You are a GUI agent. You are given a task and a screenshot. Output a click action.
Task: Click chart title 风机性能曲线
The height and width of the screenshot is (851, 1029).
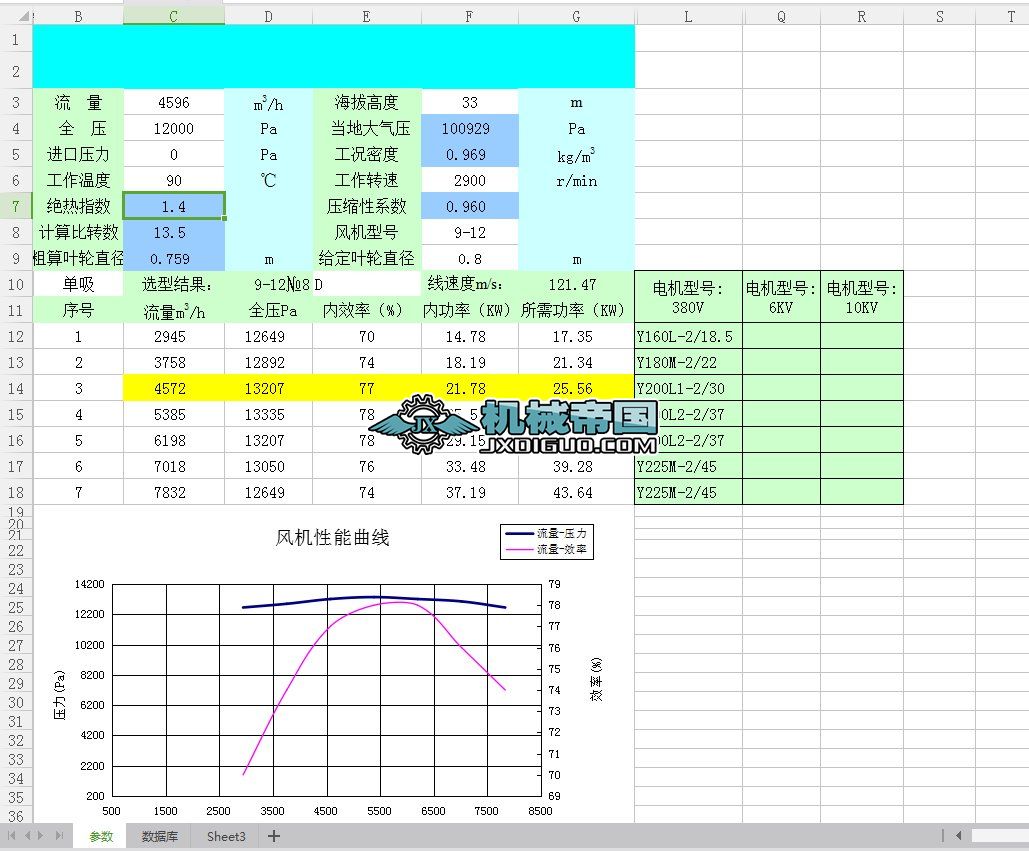coord(333,537)
